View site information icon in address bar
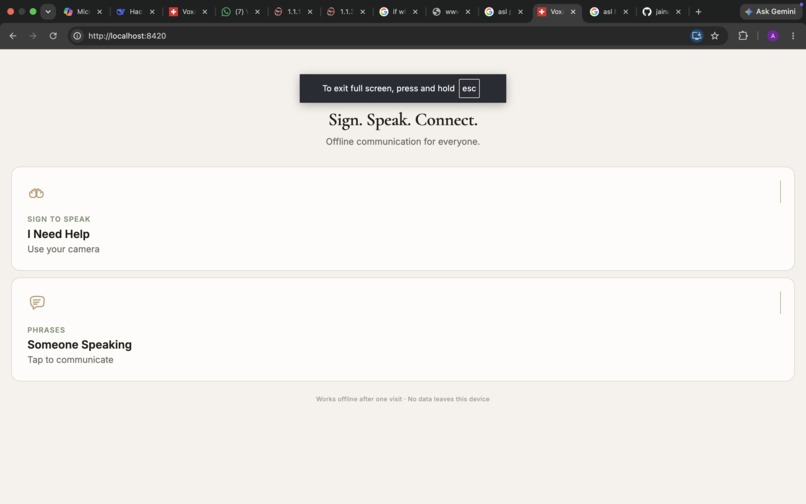This screenshot has height=504, width=806. tap(77, 36)
